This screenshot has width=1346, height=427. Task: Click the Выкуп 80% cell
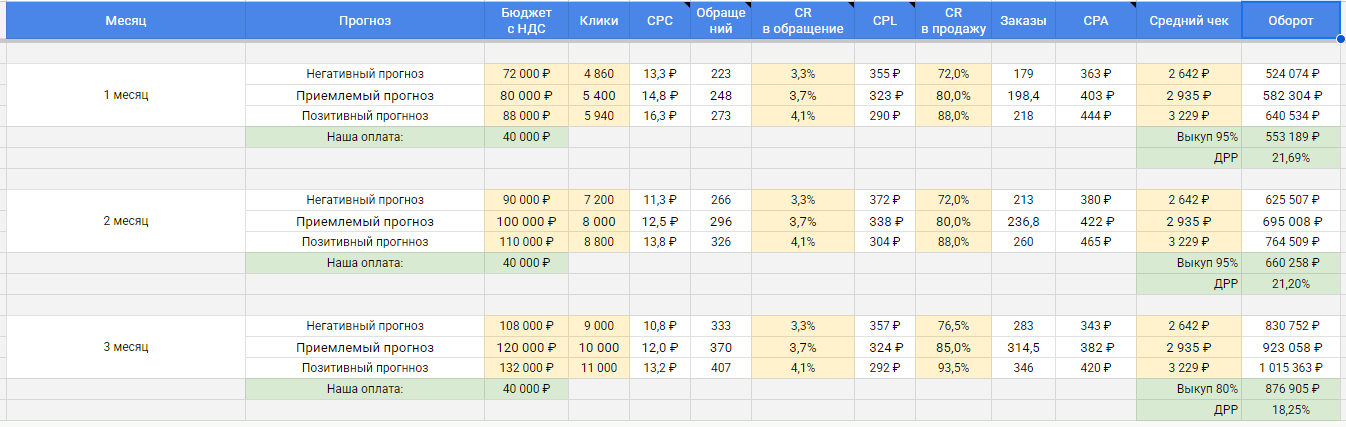1188,389
